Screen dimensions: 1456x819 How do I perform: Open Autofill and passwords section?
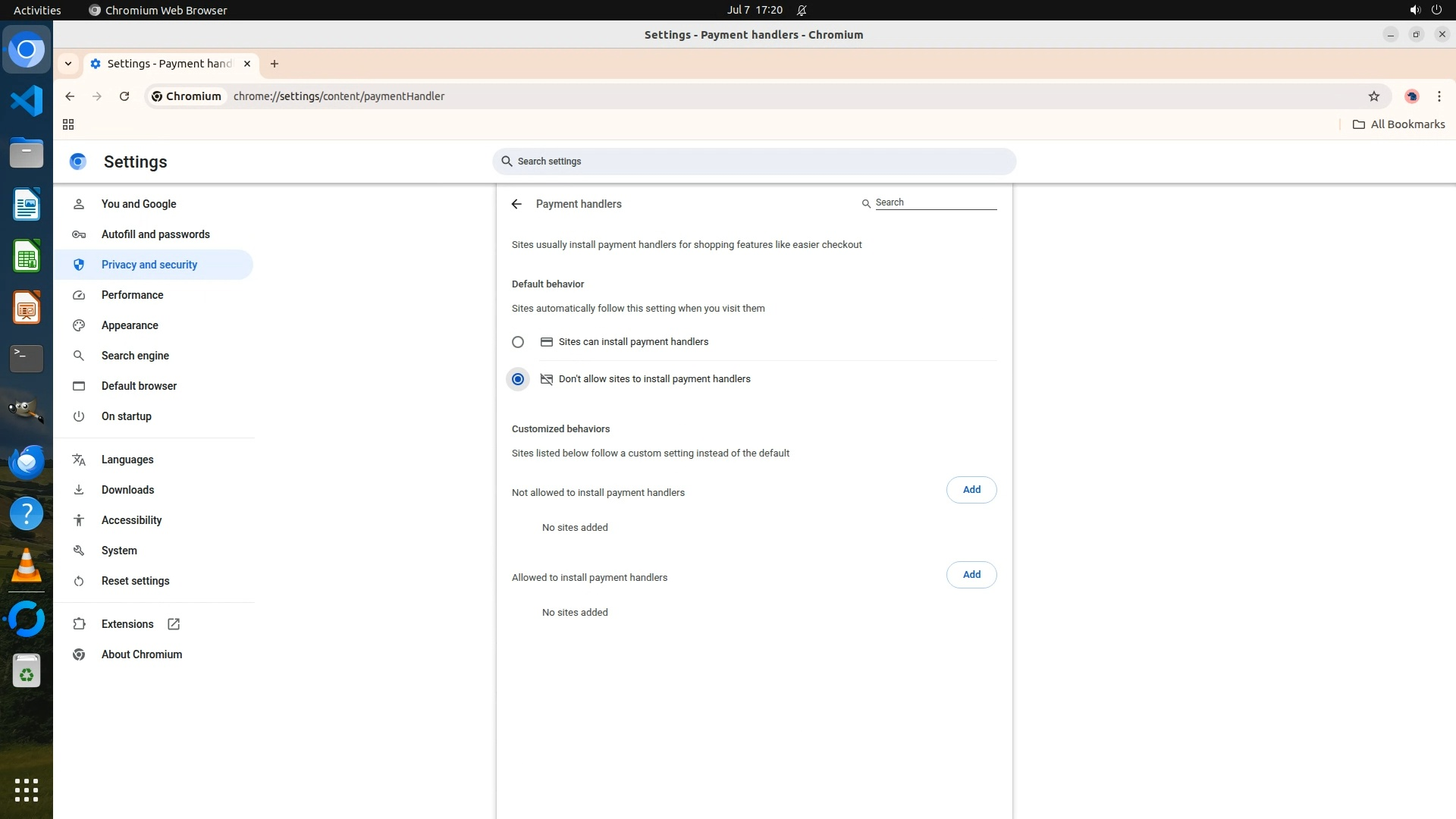click(x=155, y=234)
